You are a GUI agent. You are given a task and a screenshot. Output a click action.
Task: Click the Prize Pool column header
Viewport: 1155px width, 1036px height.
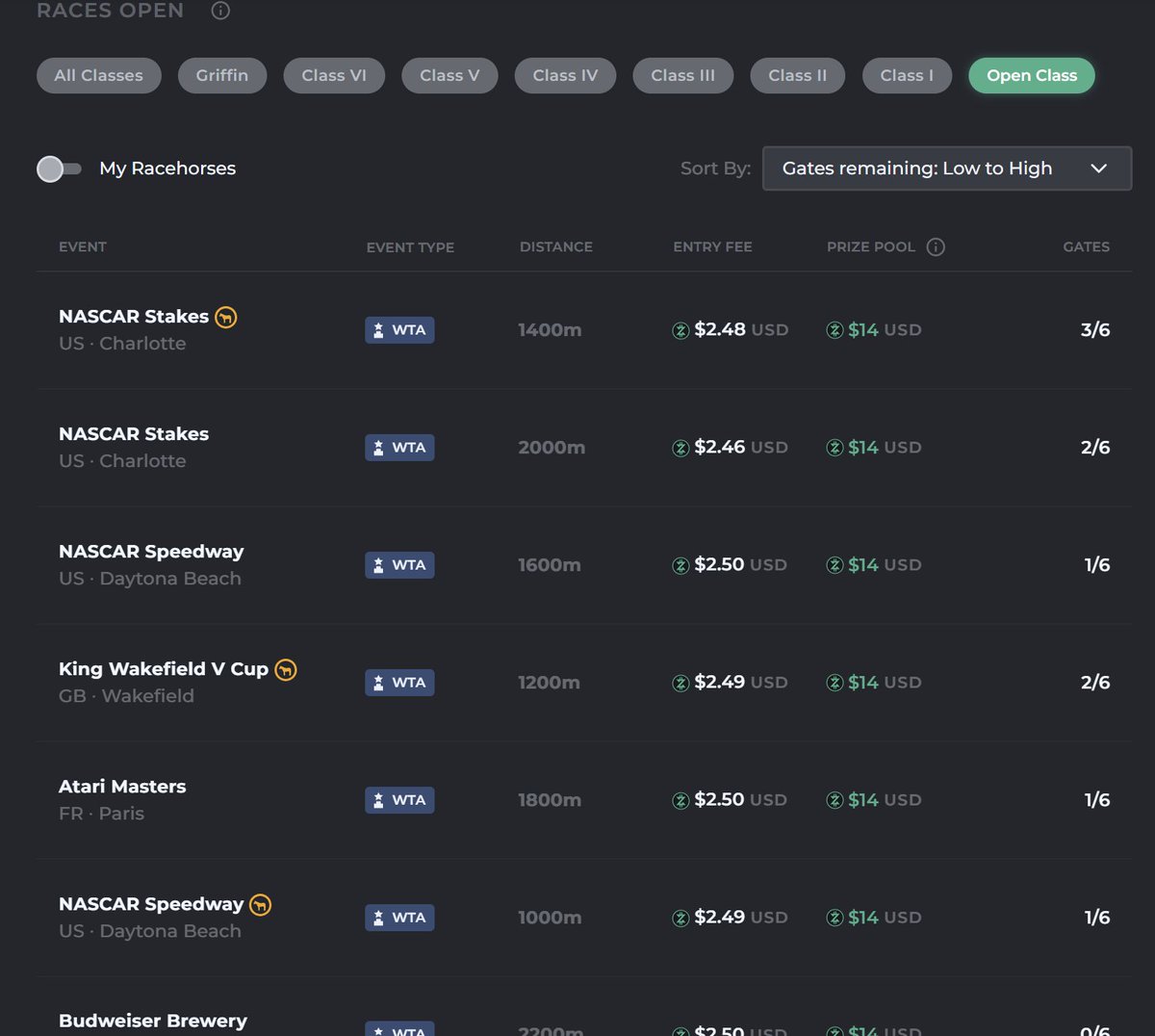pos(871,247)
